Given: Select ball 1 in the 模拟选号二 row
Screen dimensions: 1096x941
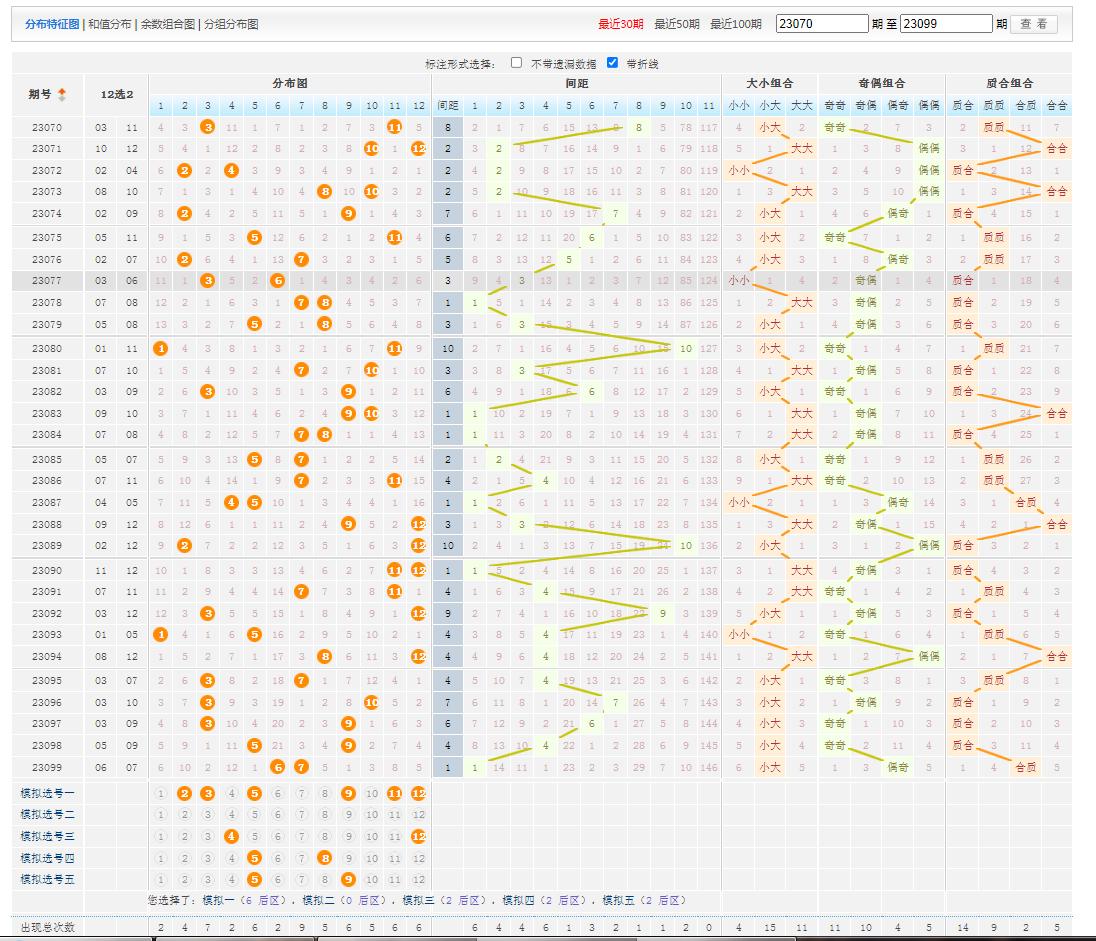Looking at the screenshot, I should 161,814.
